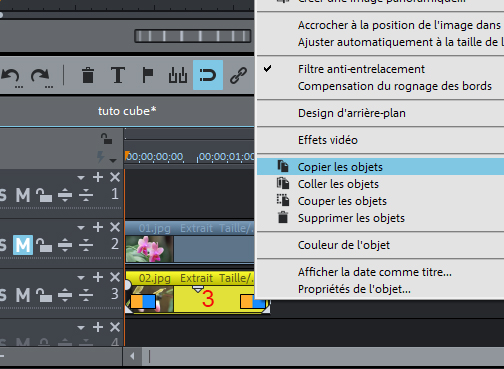Solo track 3 with S button
504x369 pixels.
[x=3, y=295]
